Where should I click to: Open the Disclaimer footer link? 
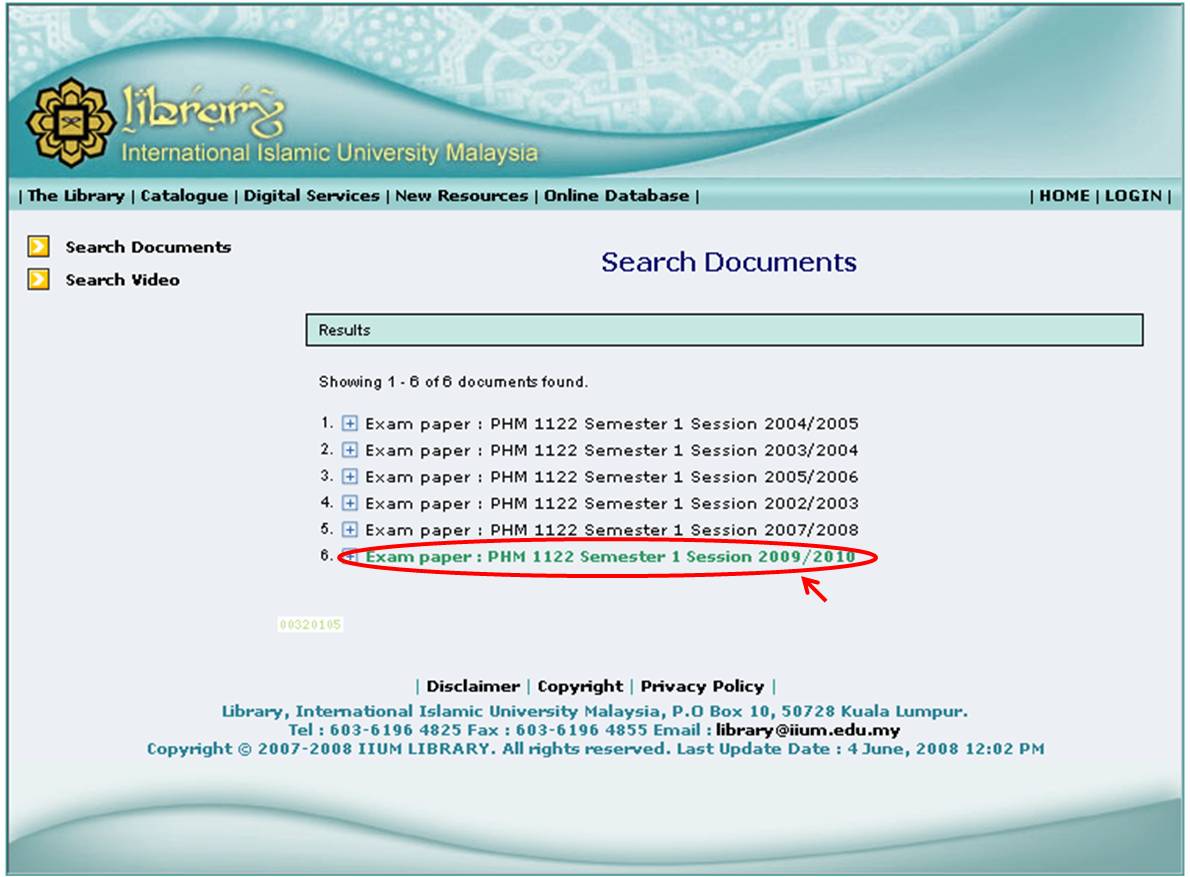pos(473,686)
